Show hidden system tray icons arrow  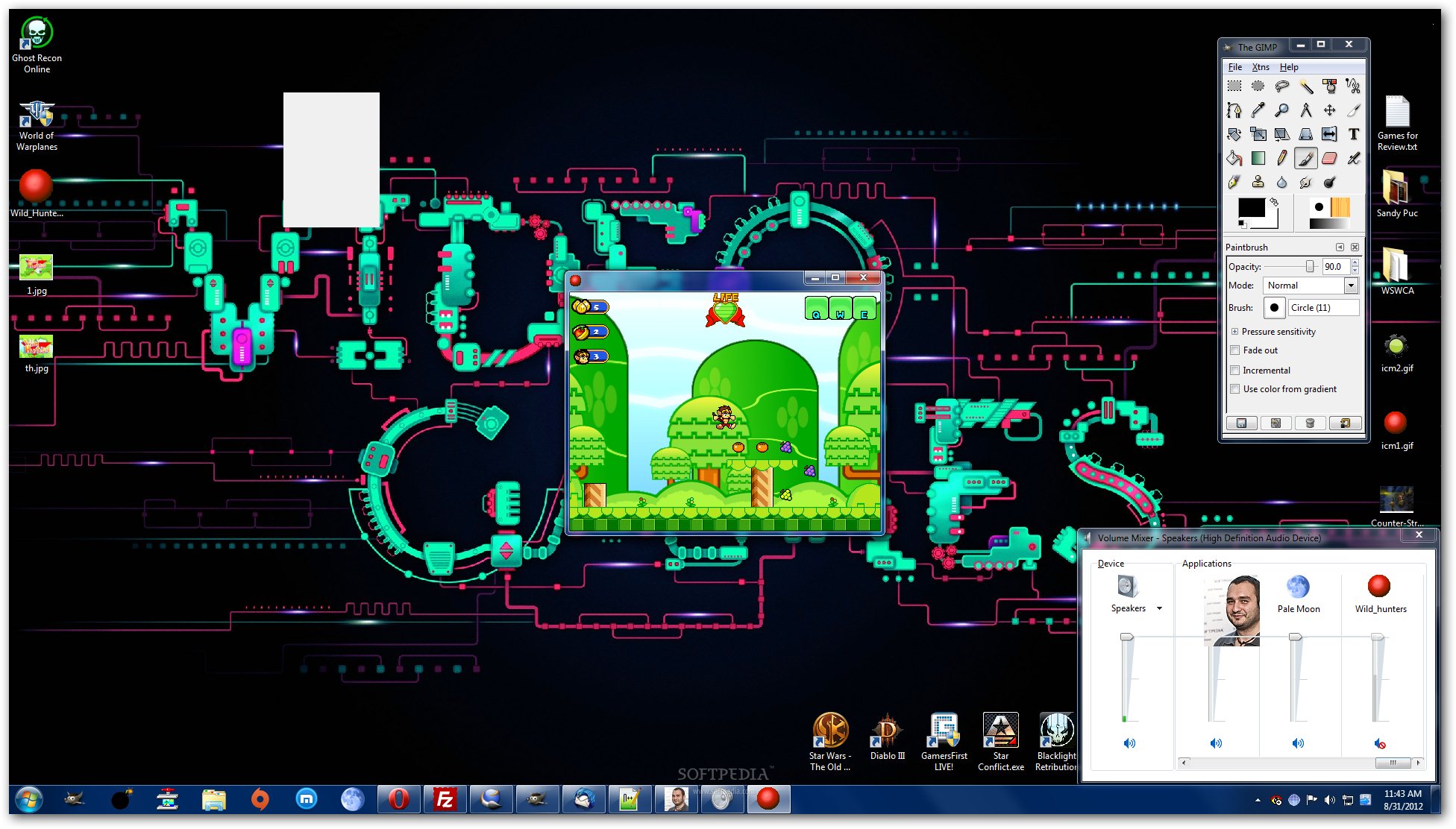pos(1258,800)
